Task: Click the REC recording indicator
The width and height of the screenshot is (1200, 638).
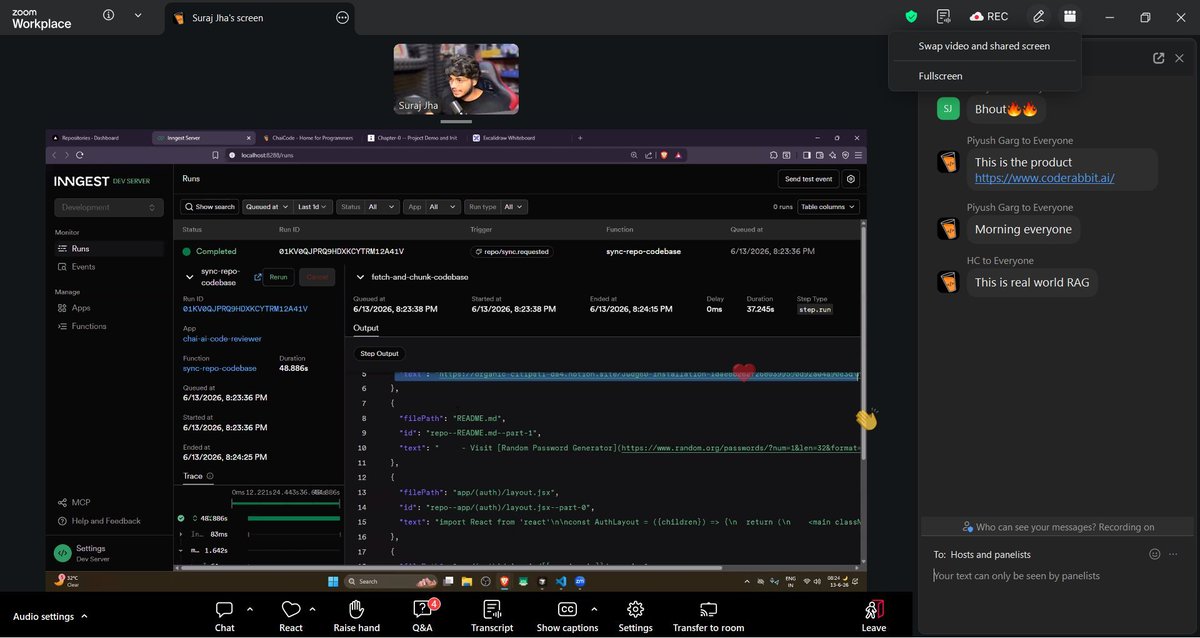Action: point(989,16)
